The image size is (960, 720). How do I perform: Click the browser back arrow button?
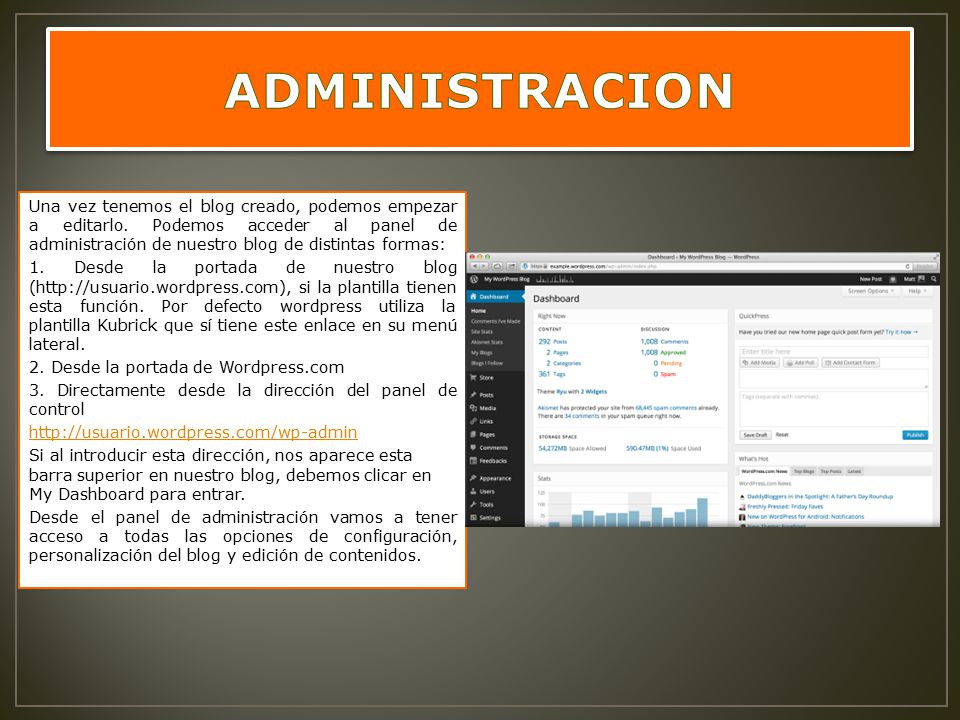point(475,266)
